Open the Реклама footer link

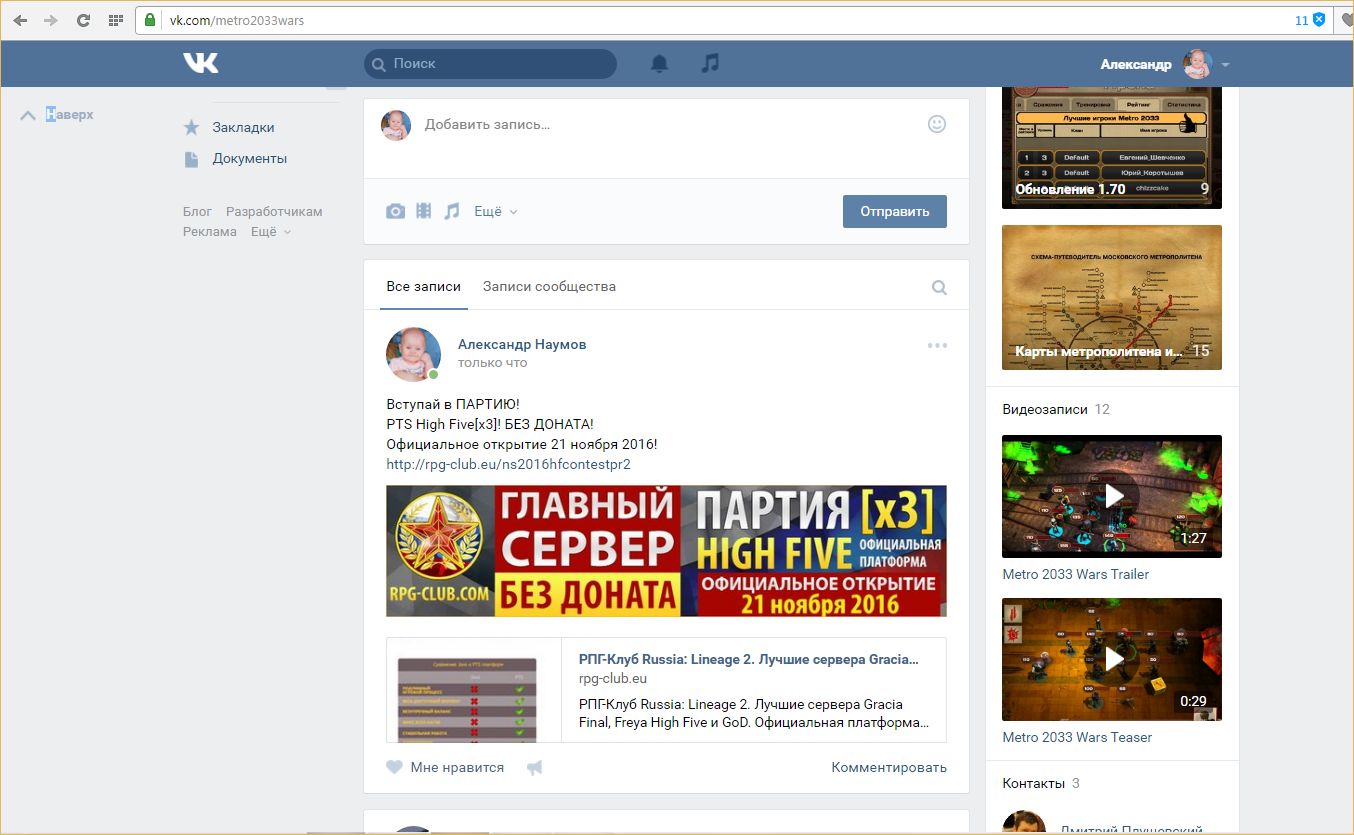210,231
